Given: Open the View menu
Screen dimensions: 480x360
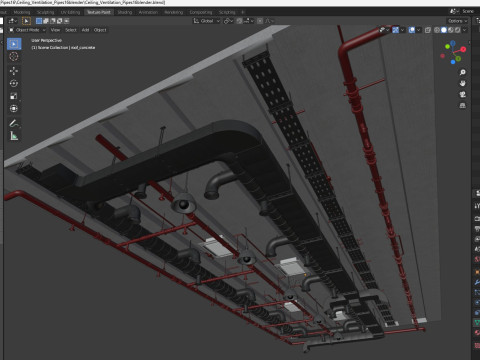Looking at the screenshot, I should point(55,30).
